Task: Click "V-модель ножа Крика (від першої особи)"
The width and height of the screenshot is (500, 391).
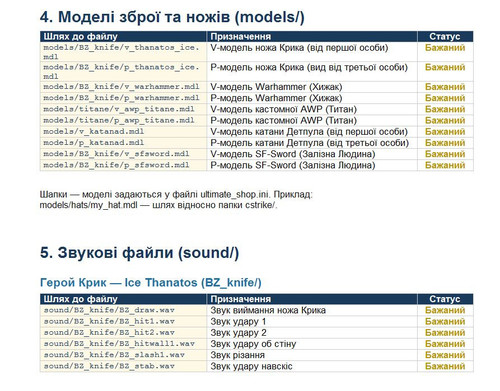Action: [299, 48]
